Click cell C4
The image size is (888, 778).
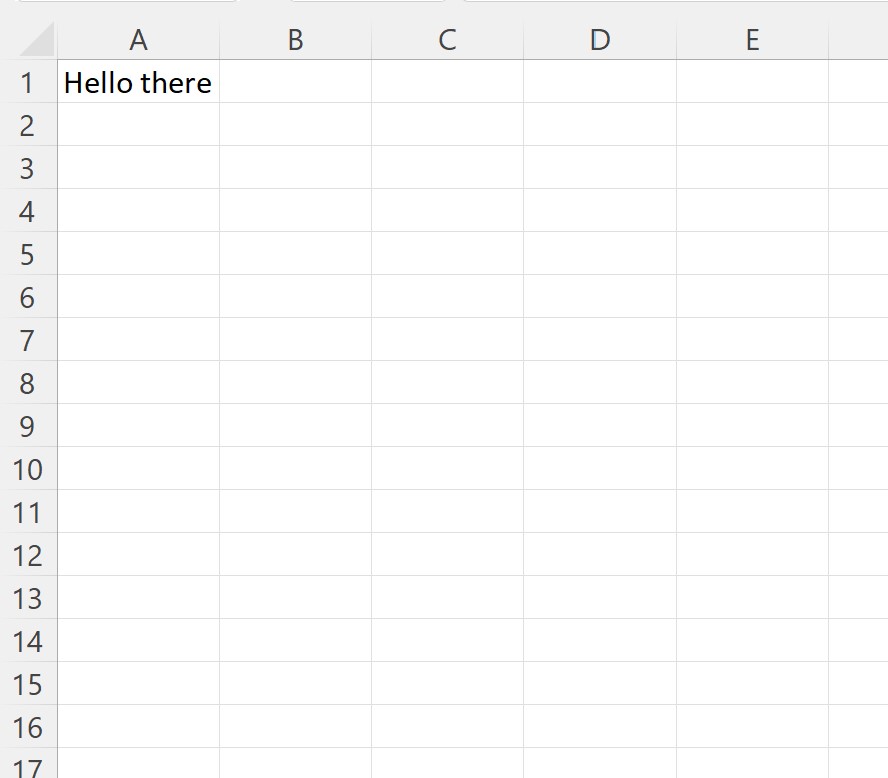[447, 211]
